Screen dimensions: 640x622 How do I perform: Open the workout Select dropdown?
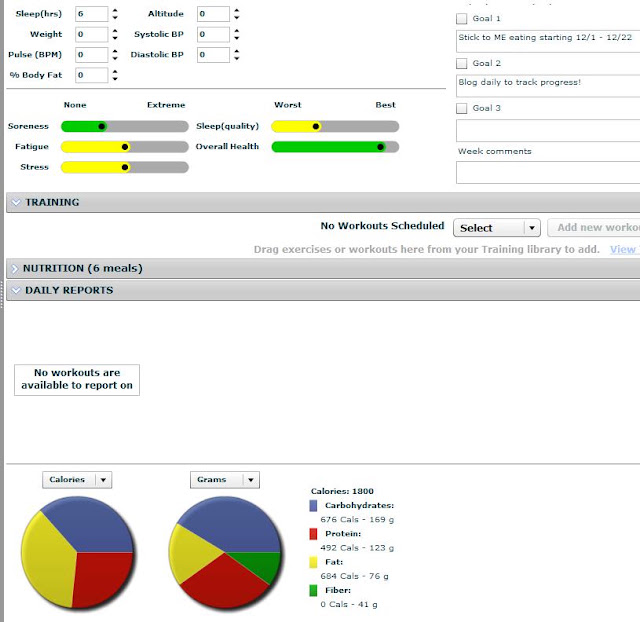(497, 228)
